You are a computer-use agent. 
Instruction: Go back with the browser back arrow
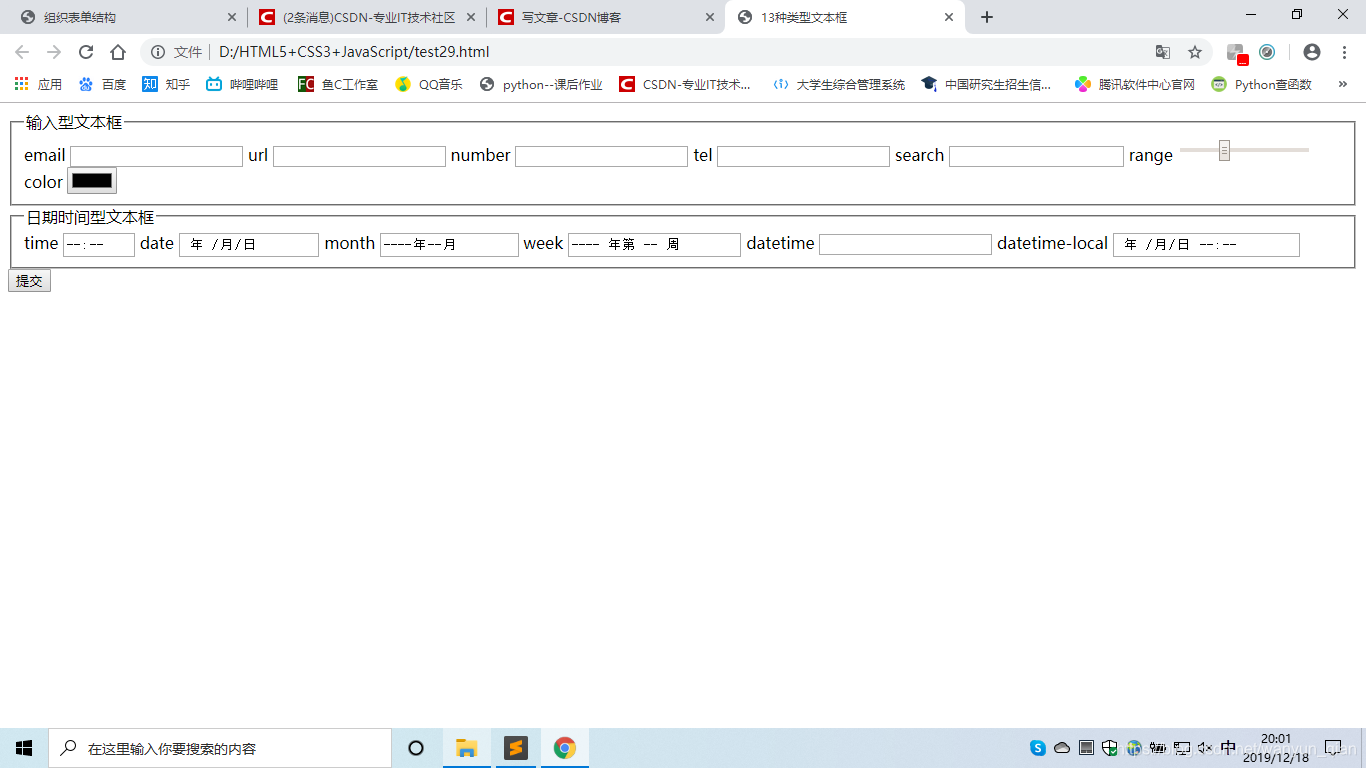[x=22, y=52]
